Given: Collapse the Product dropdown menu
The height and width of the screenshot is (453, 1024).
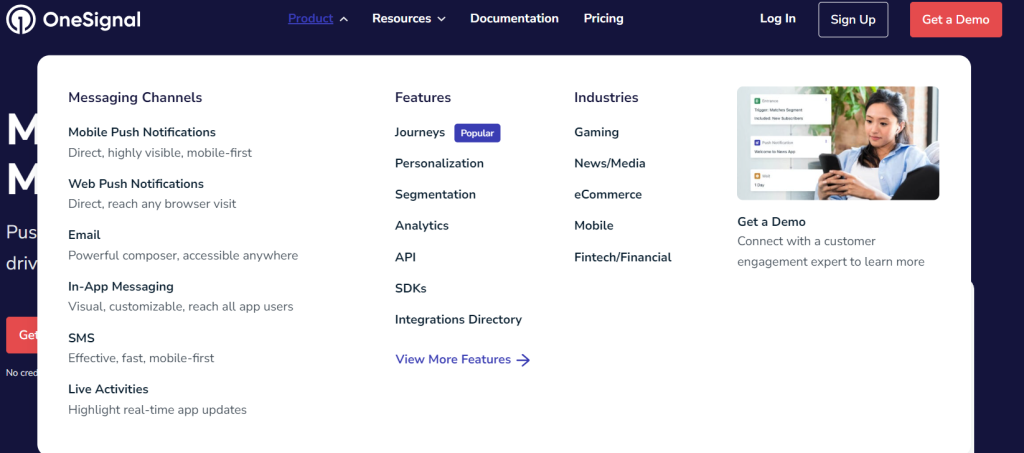Looking at the screenshot, I should (317, 19).
